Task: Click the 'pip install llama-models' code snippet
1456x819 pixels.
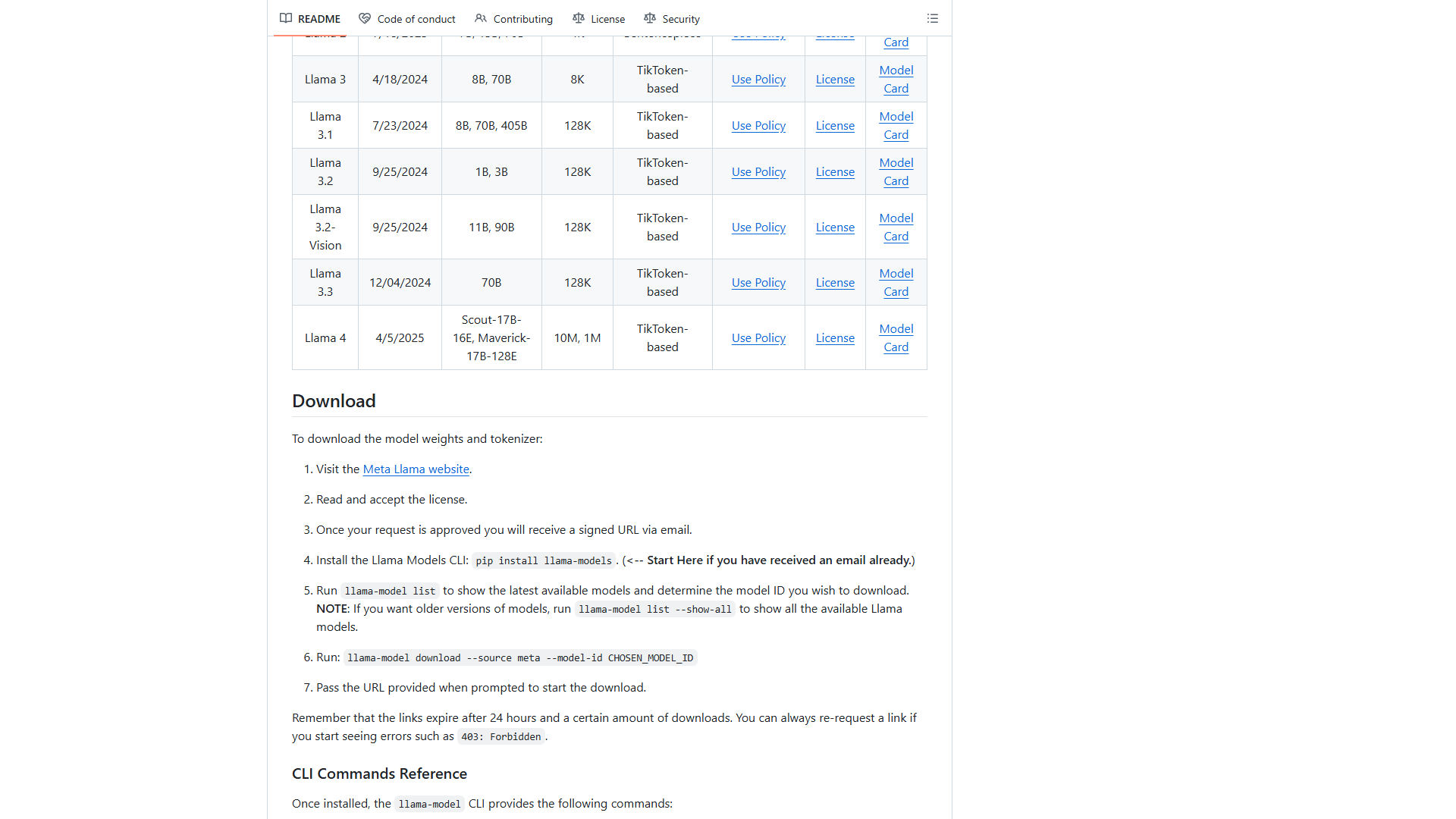Action: (544, 560)
